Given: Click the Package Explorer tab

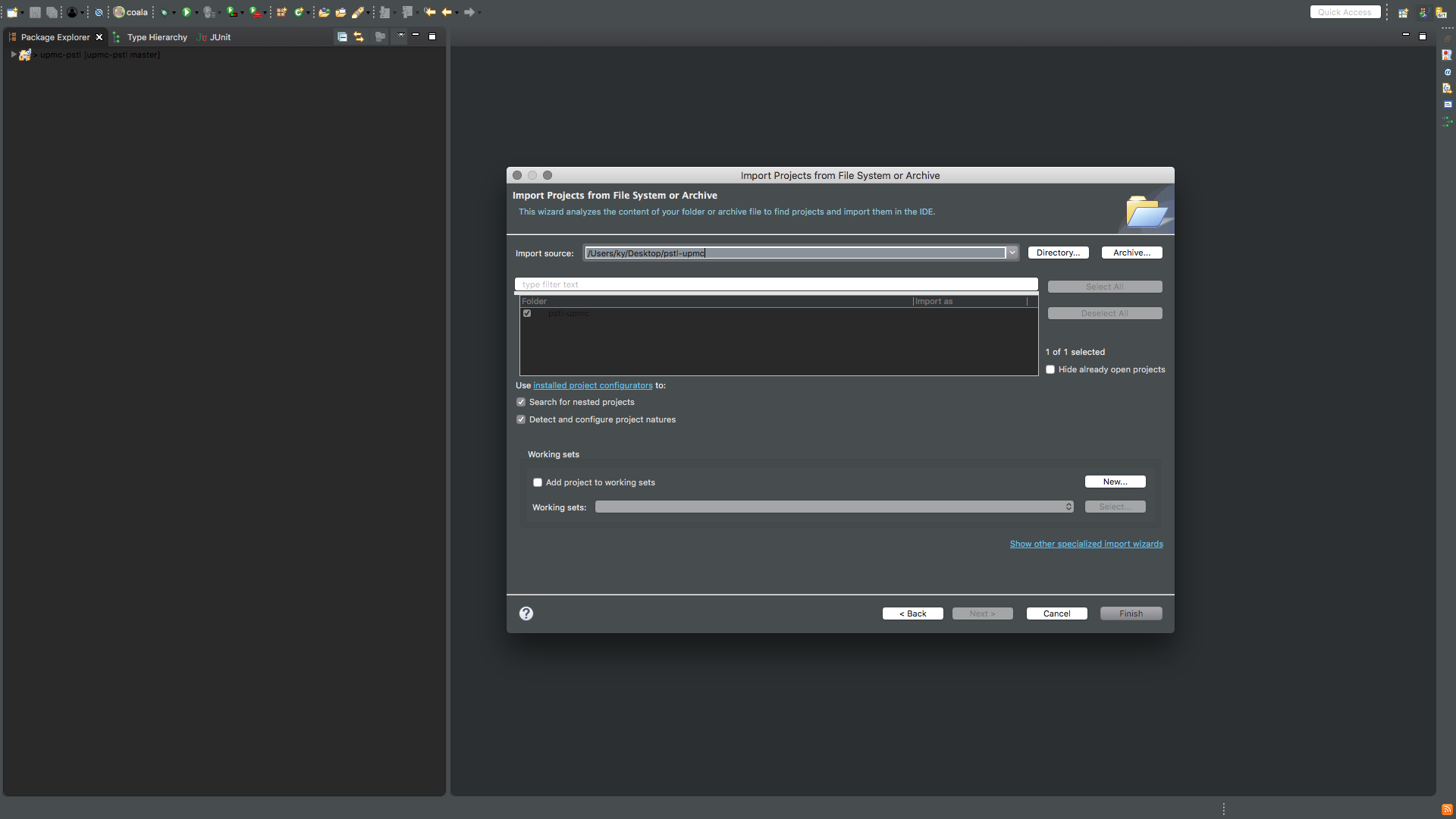Looking at the screenshot, I should (x=55, y=37).
